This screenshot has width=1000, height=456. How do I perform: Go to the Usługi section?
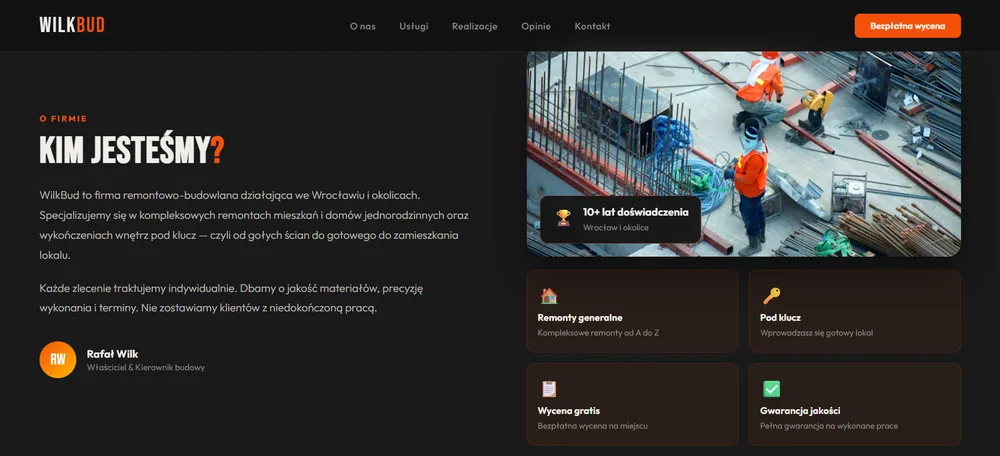[414, 26]
